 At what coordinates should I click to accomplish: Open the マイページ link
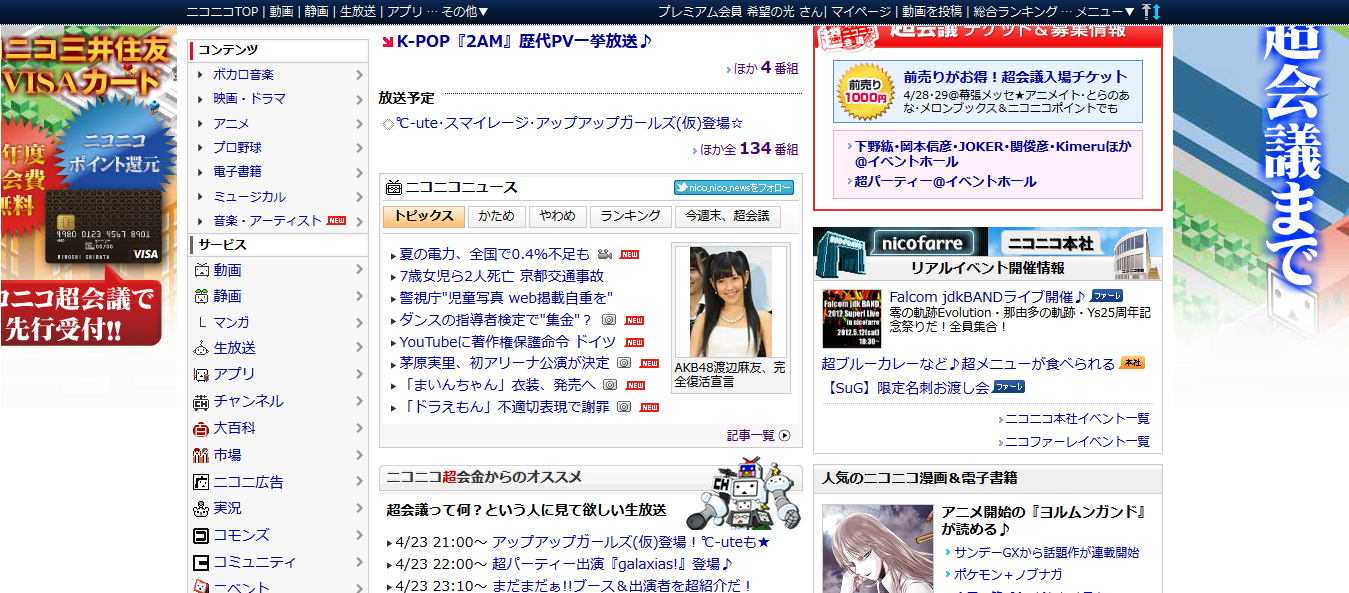[x=861, y=11]
